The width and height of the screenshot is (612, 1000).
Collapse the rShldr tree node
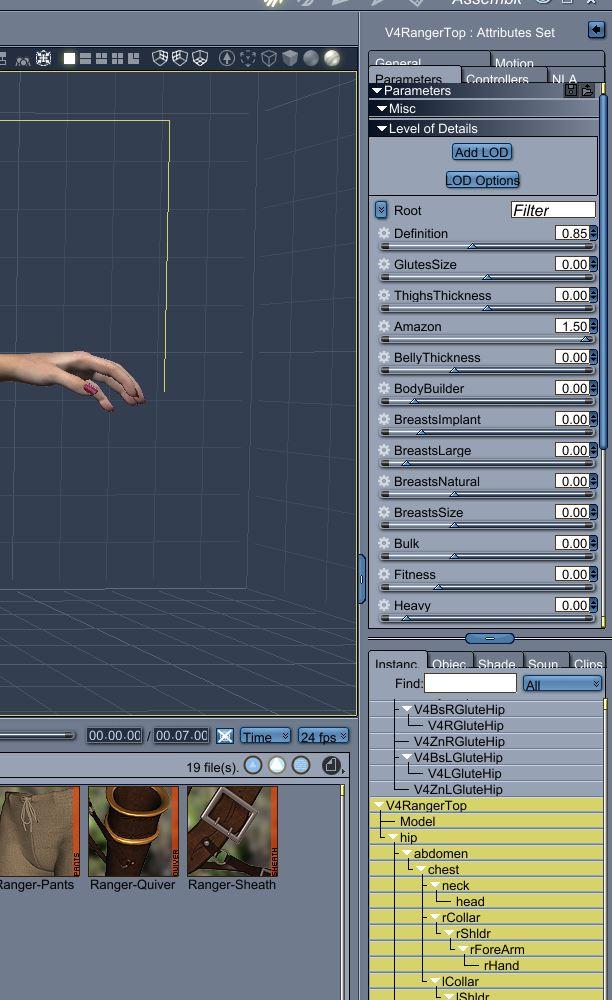click(x=449, y=933)
